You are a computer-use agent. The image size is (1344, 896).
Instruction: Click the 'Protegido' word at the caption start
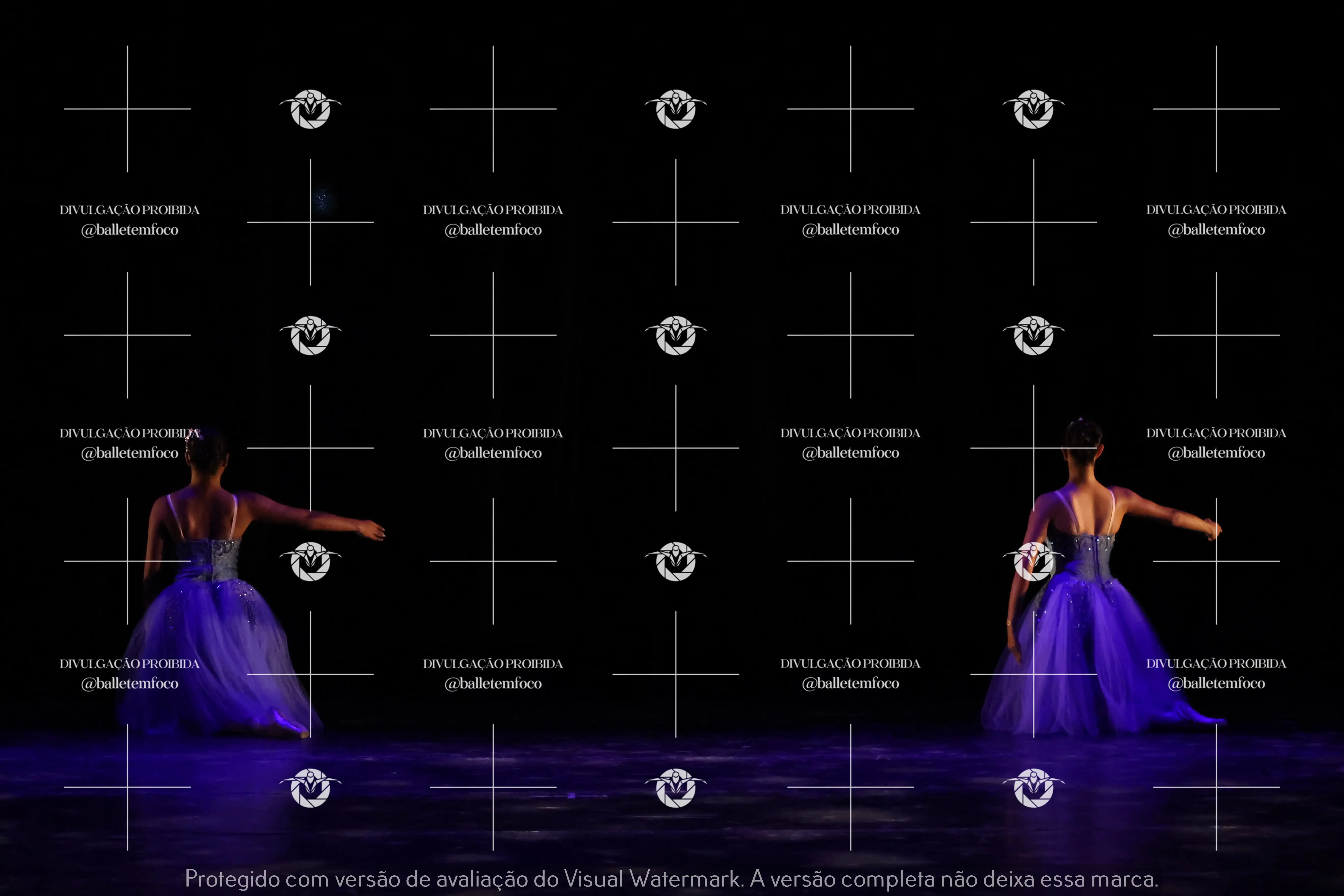(x=232, y=878)
